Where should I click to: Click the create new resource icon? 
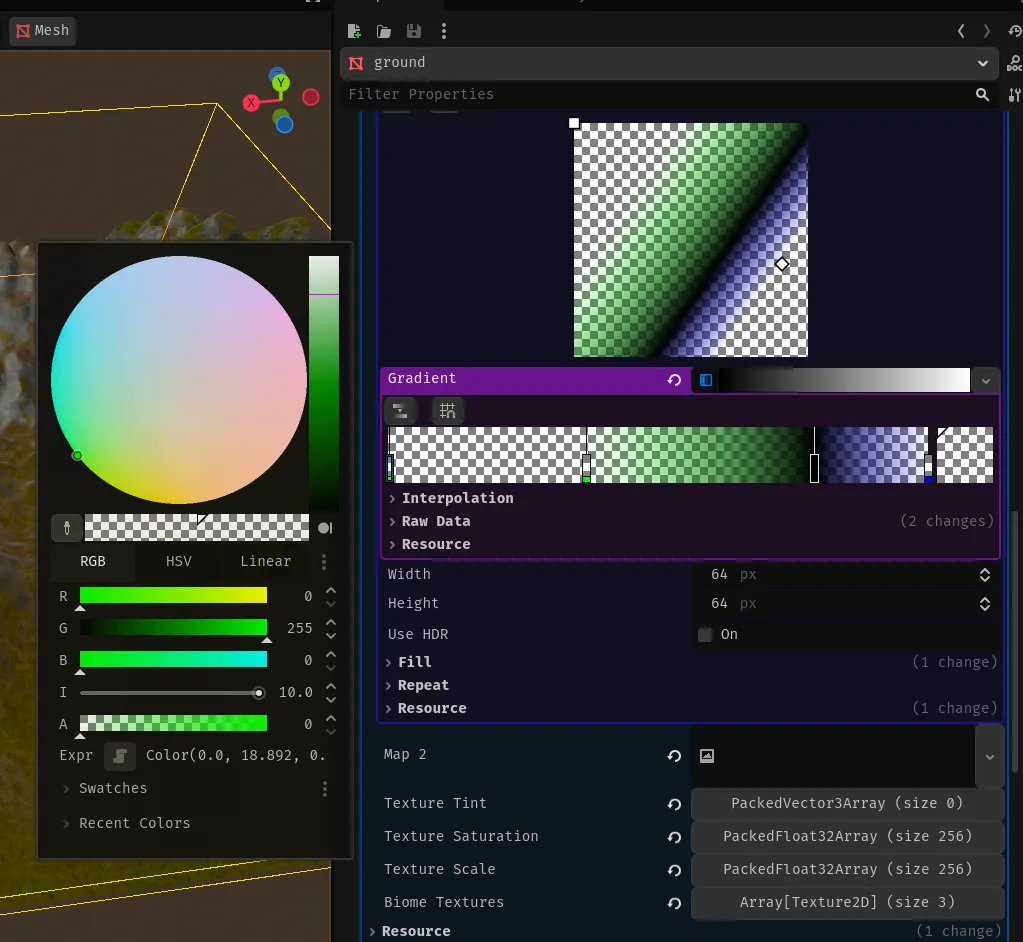[354, 31]
